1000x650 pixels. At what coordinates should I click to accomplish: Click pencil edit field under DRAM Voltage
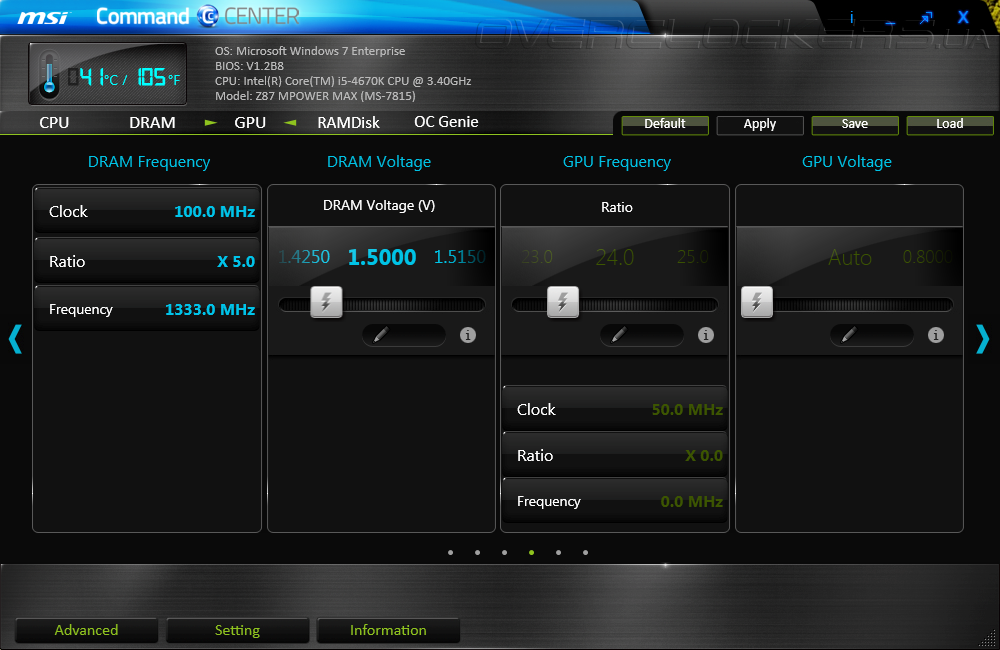(x=404, y=335)
